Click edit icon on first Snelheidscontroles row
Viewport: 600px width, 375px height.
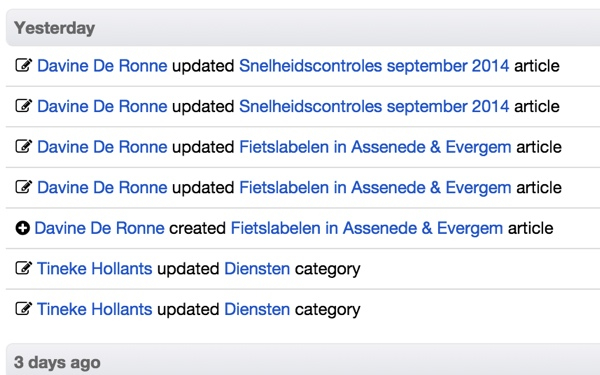coord(24,65)
